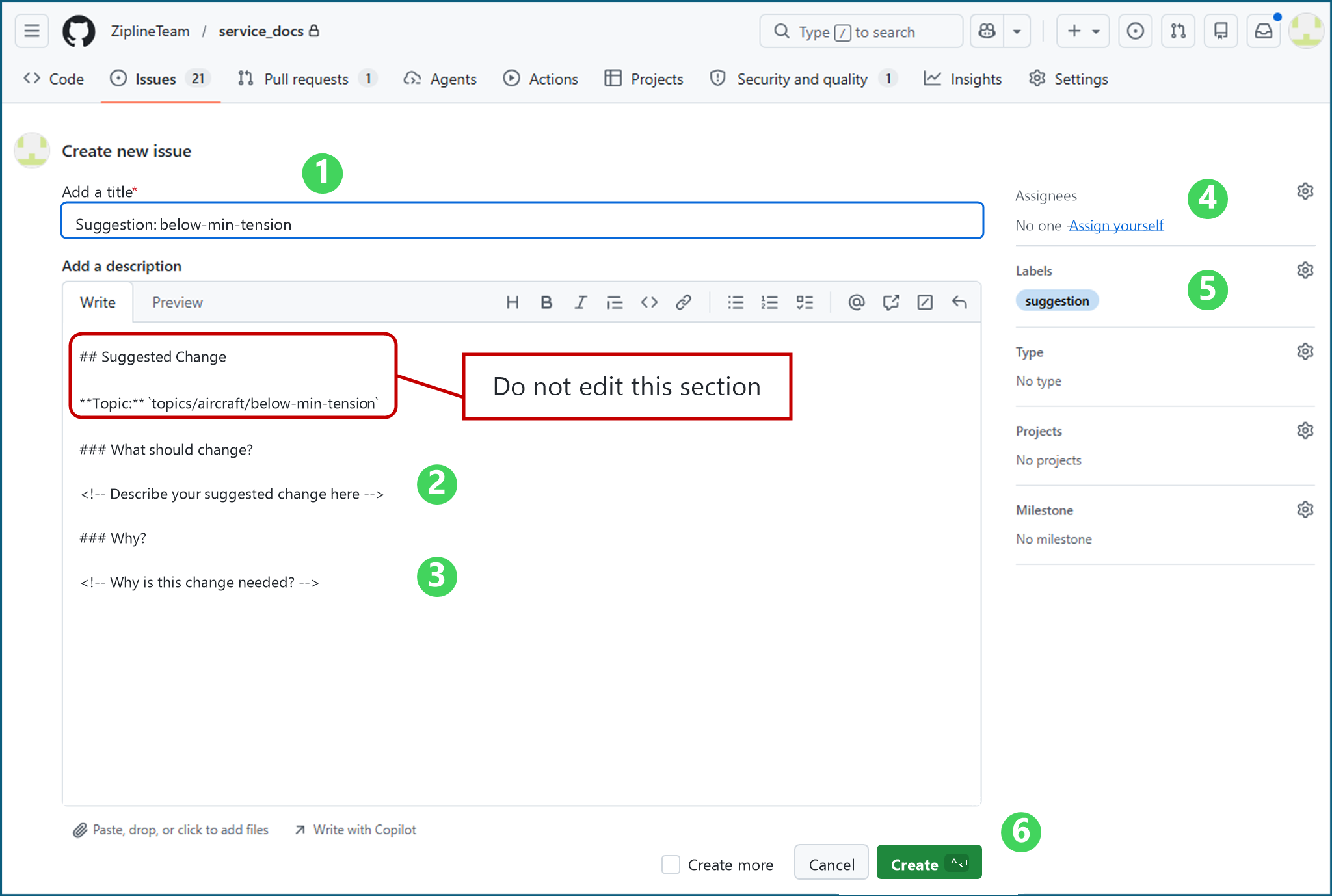Viewport: 1332px width, 896px height.
Task: Select the Preview tab of the editor
Action: click(x=178, y=302)
